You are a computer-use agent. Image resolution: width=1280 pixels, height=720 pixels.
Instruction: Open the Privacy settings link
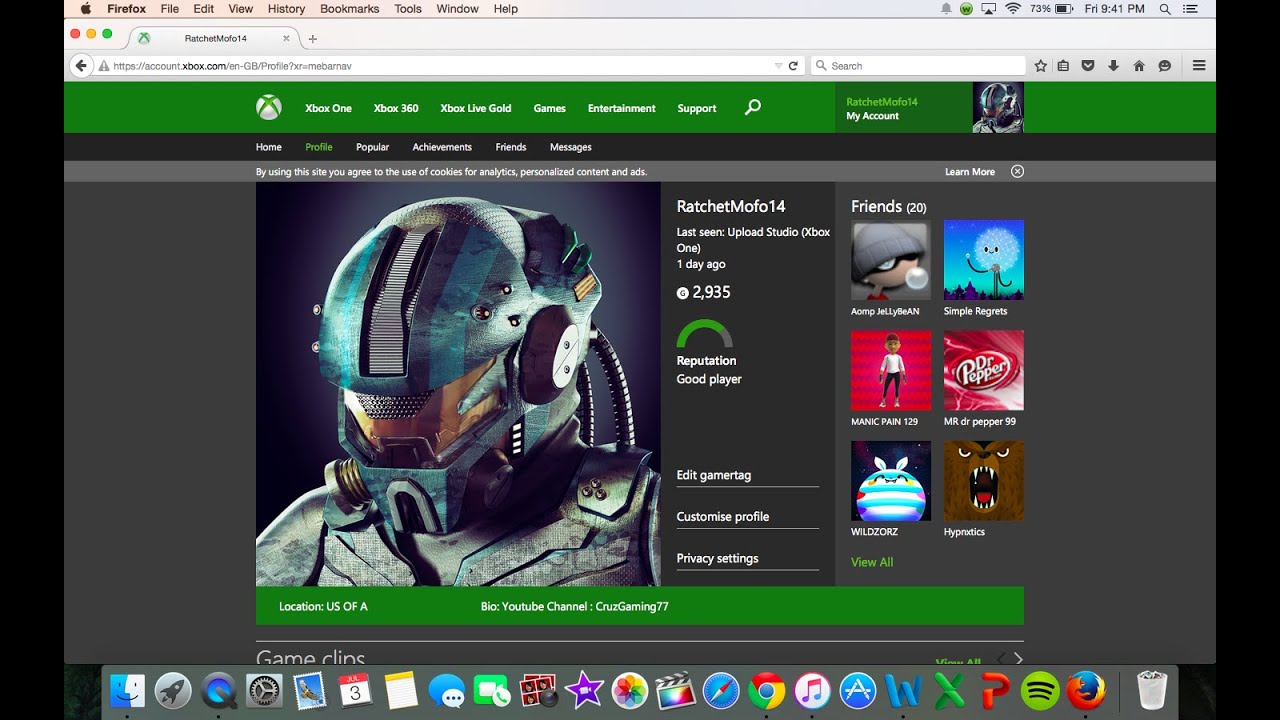(x=718, y=558)
